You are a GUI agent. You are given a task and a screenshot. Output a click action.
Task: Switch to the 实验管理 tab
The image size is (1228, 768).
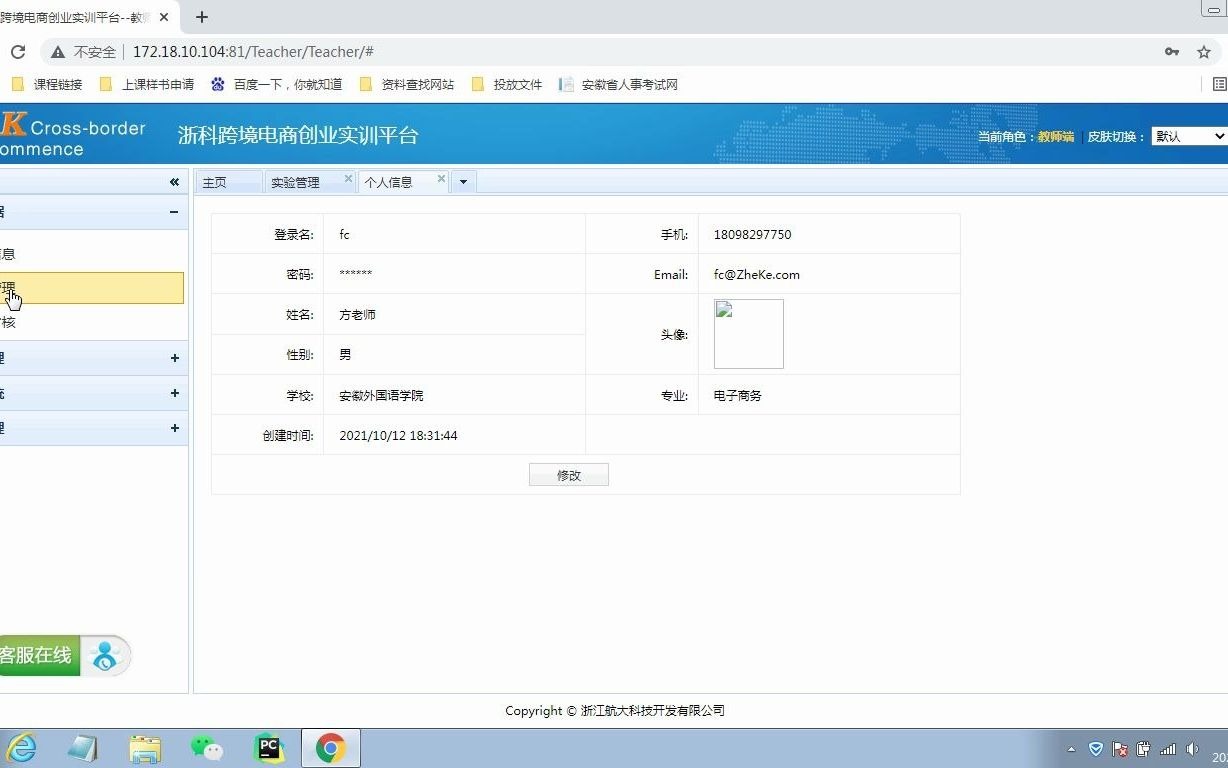click(x=293, y=182)
